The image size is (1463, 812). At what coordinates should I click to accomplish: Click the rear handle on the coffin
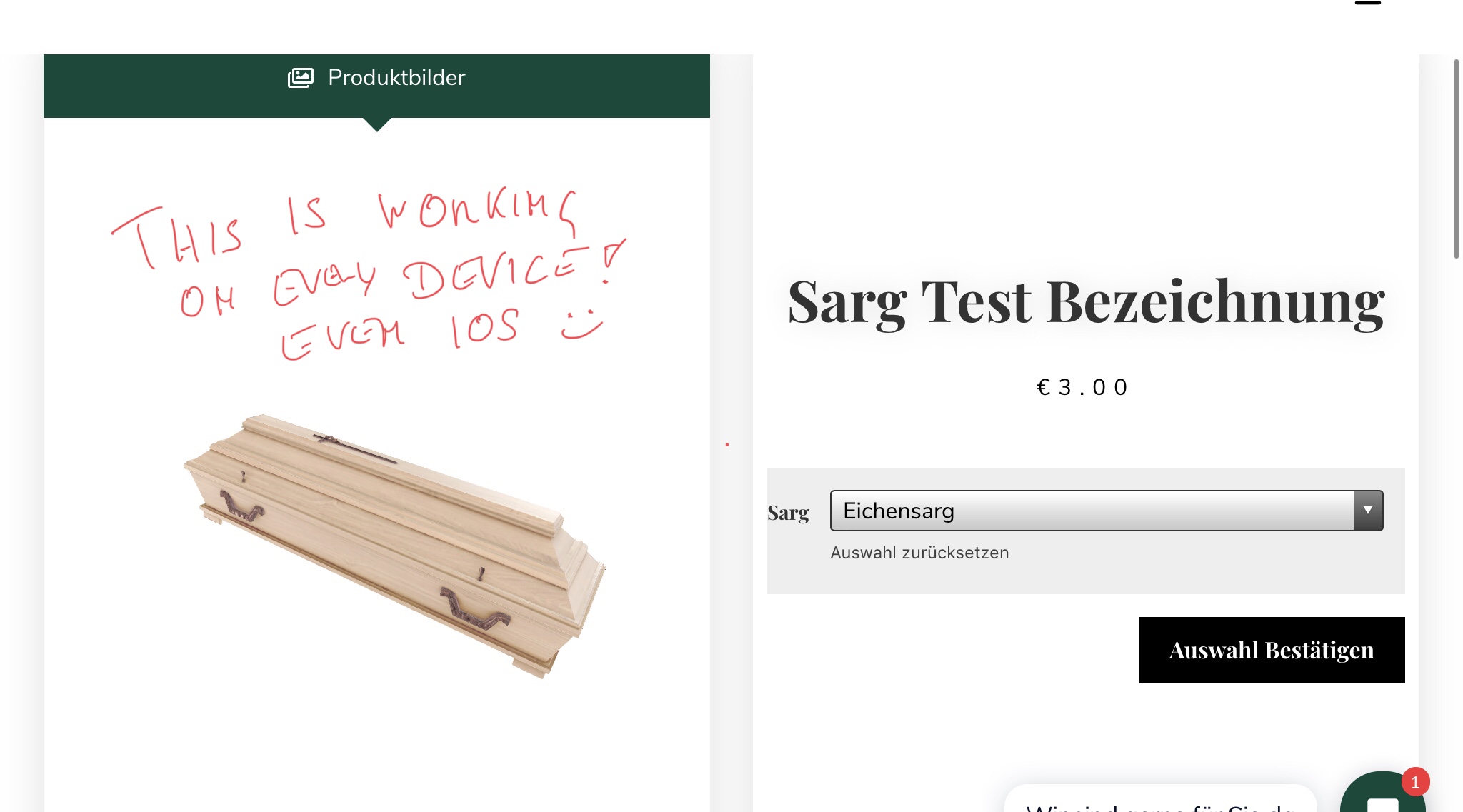(x=241, y=506)
